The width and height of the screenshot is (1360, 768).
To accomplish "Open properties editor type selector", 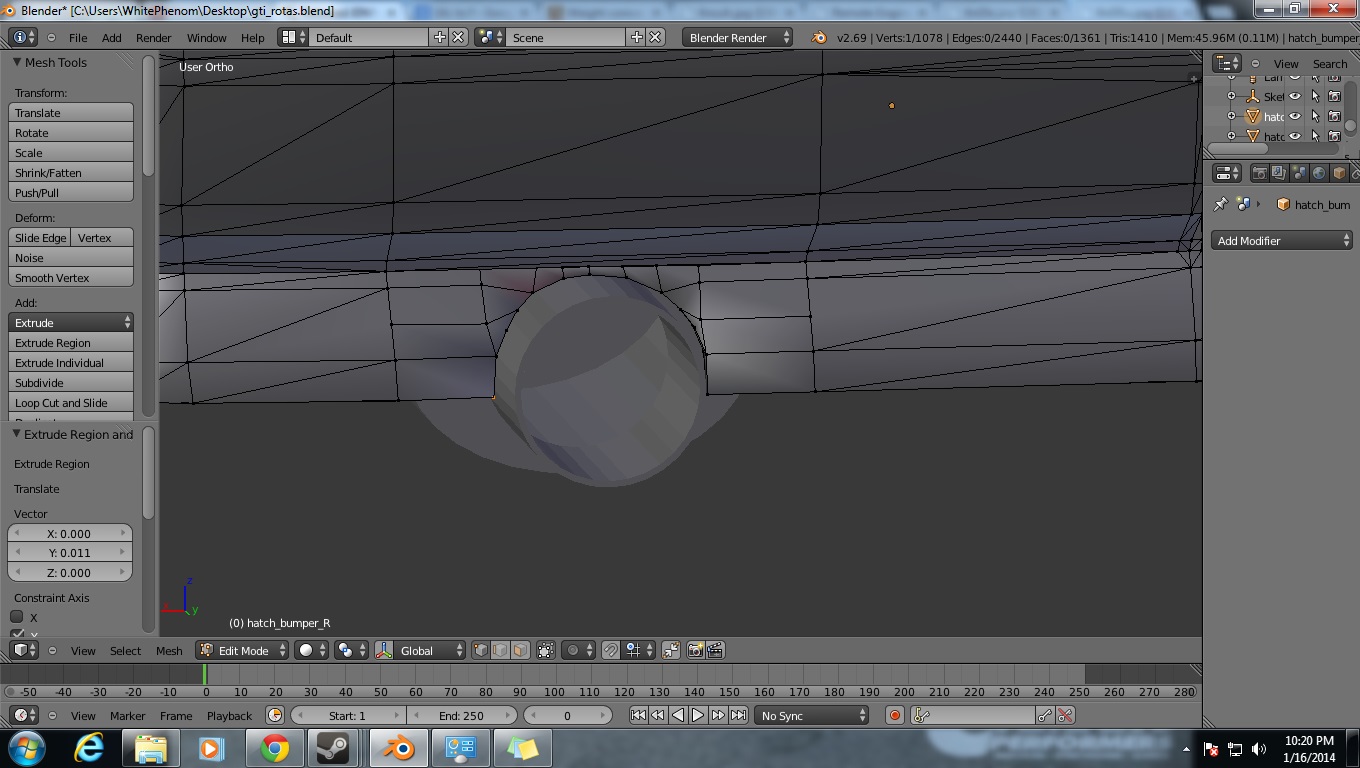I will pyautogui.click(x=1227, y=173).
